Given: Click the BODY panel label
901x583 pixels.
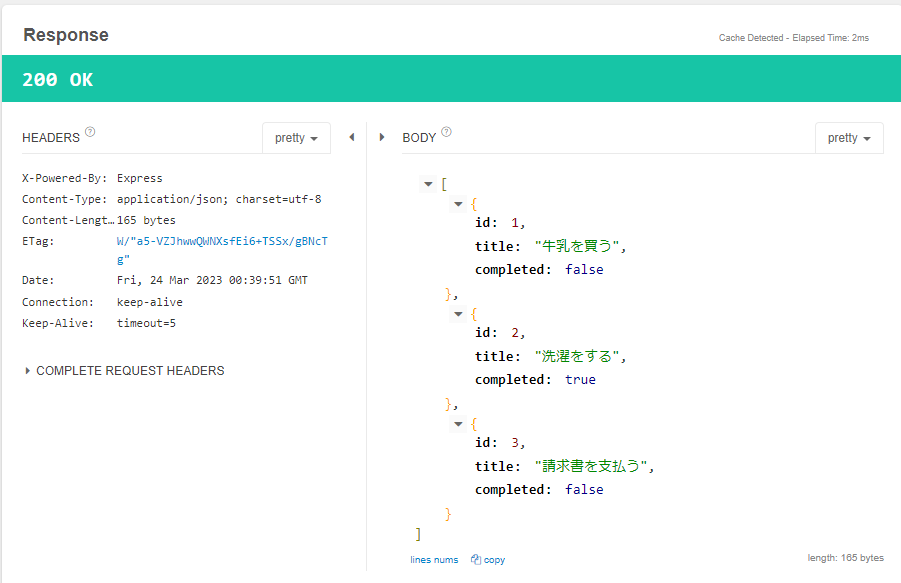Looking at the screenshot, I should (417, 137).
